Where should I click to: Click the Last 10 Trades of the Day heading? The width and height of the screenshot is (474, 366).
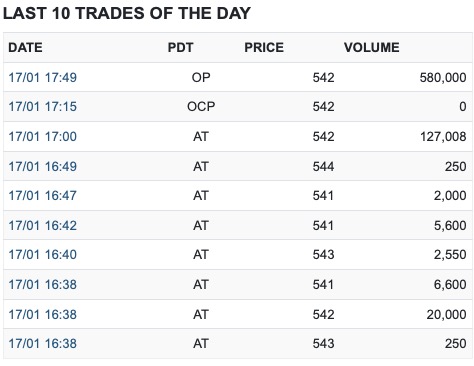coord(127,14)
